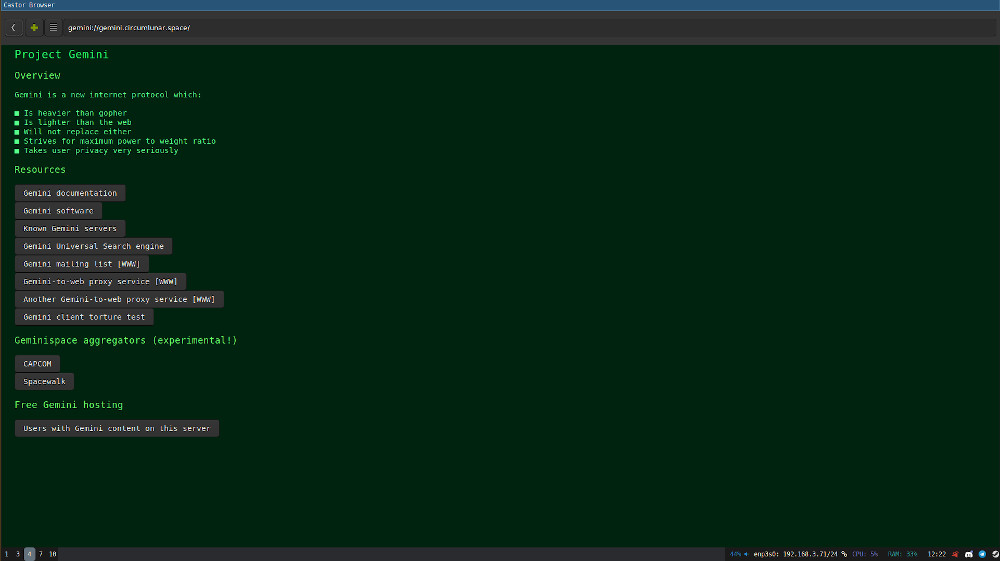This screenshot has width=1000, height=561.
Task: Open Gemini mailing list [WWW] link
Action: 82,264
